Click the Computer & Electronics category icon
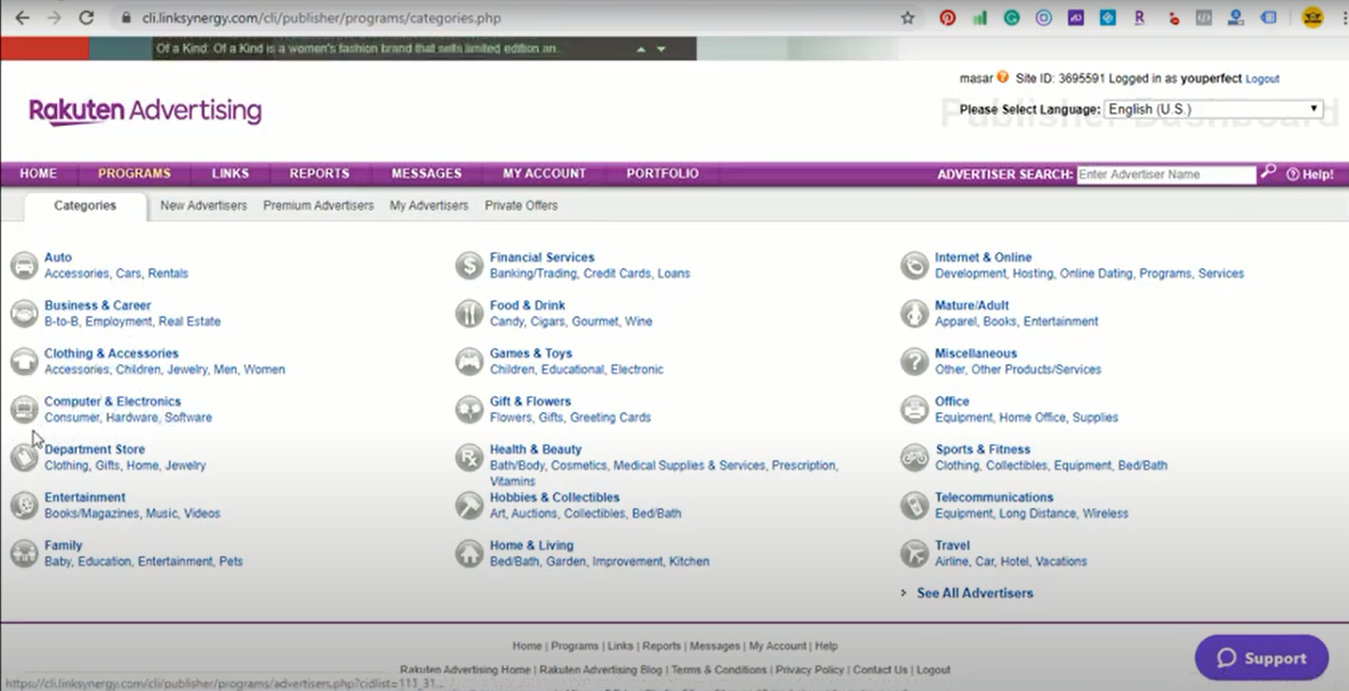This screenshot has height=691, width=1349. coord(24,410)
